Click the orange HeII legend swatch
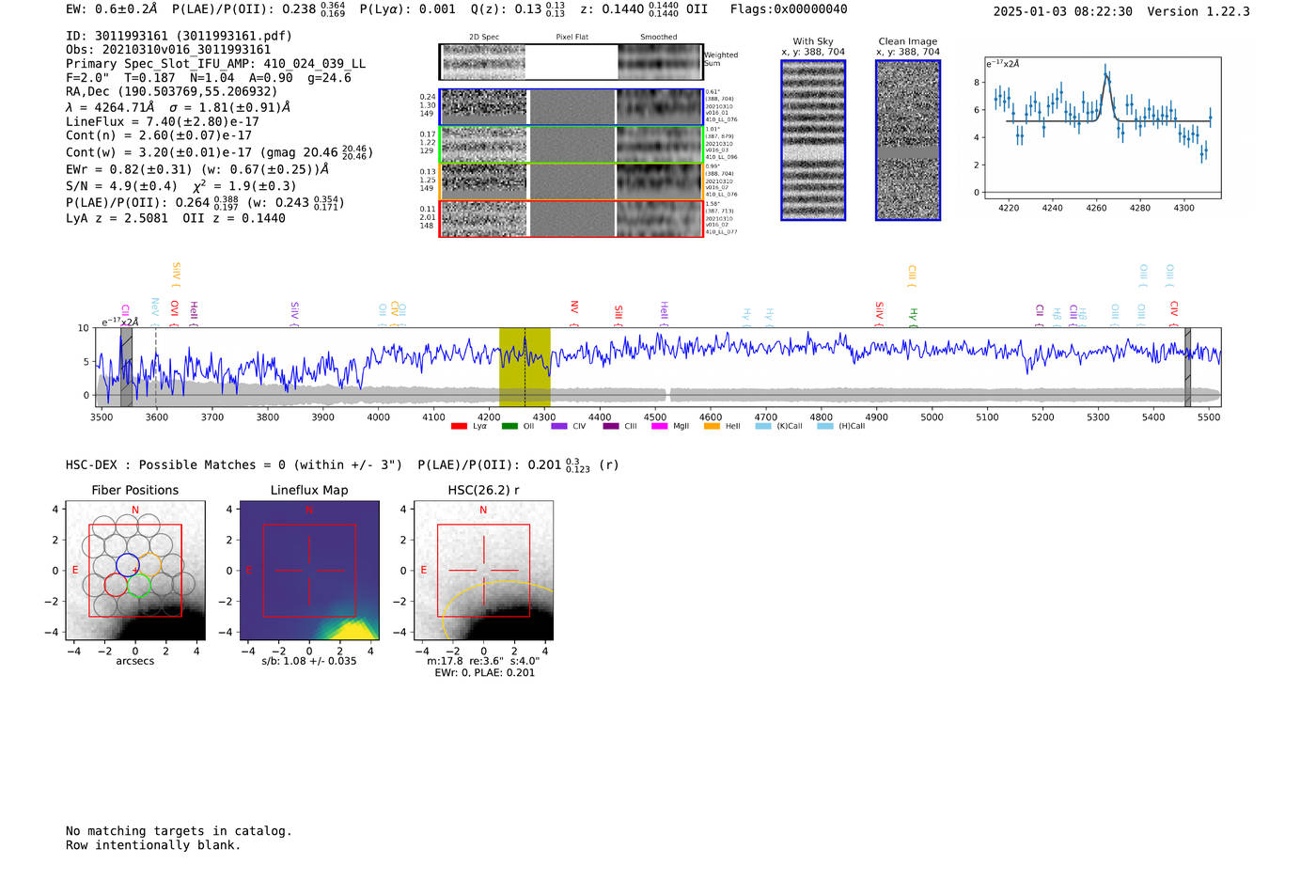1316x896 pixels. point(712,427)
